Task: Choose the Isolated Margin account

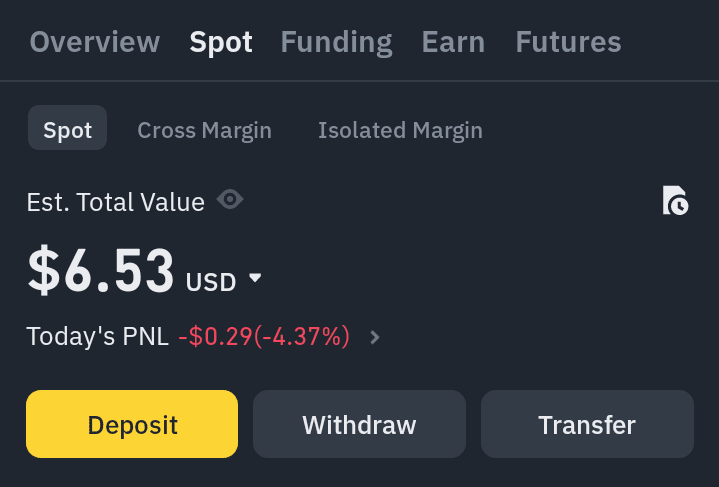Action: click(x=400, y=131)
